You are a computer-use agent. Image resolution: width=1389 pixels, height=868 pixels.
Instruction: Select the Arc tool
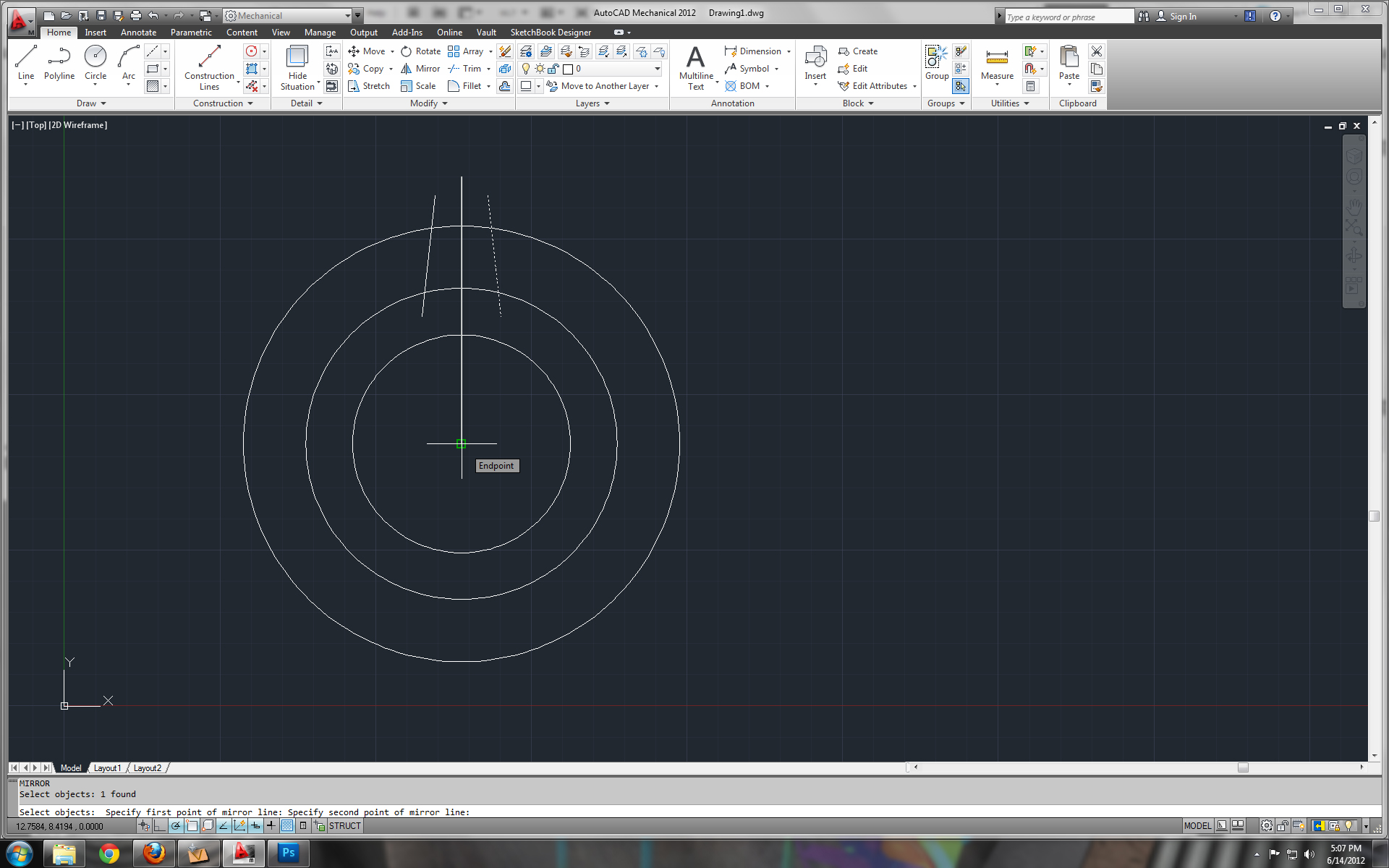point(129,64)
